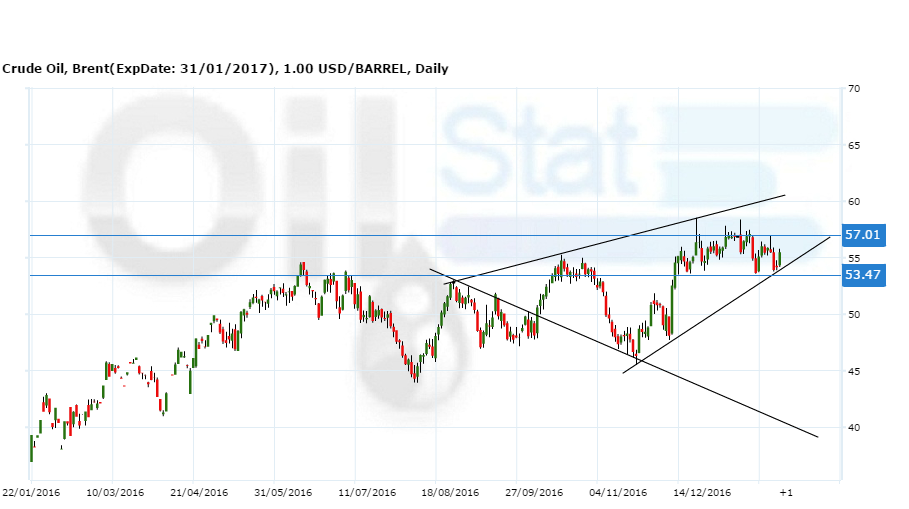Image resolution: width=909 pixels, height=509 pixels.
Task: Click the +1 marker on the time axis
Action: click(786, 493)
